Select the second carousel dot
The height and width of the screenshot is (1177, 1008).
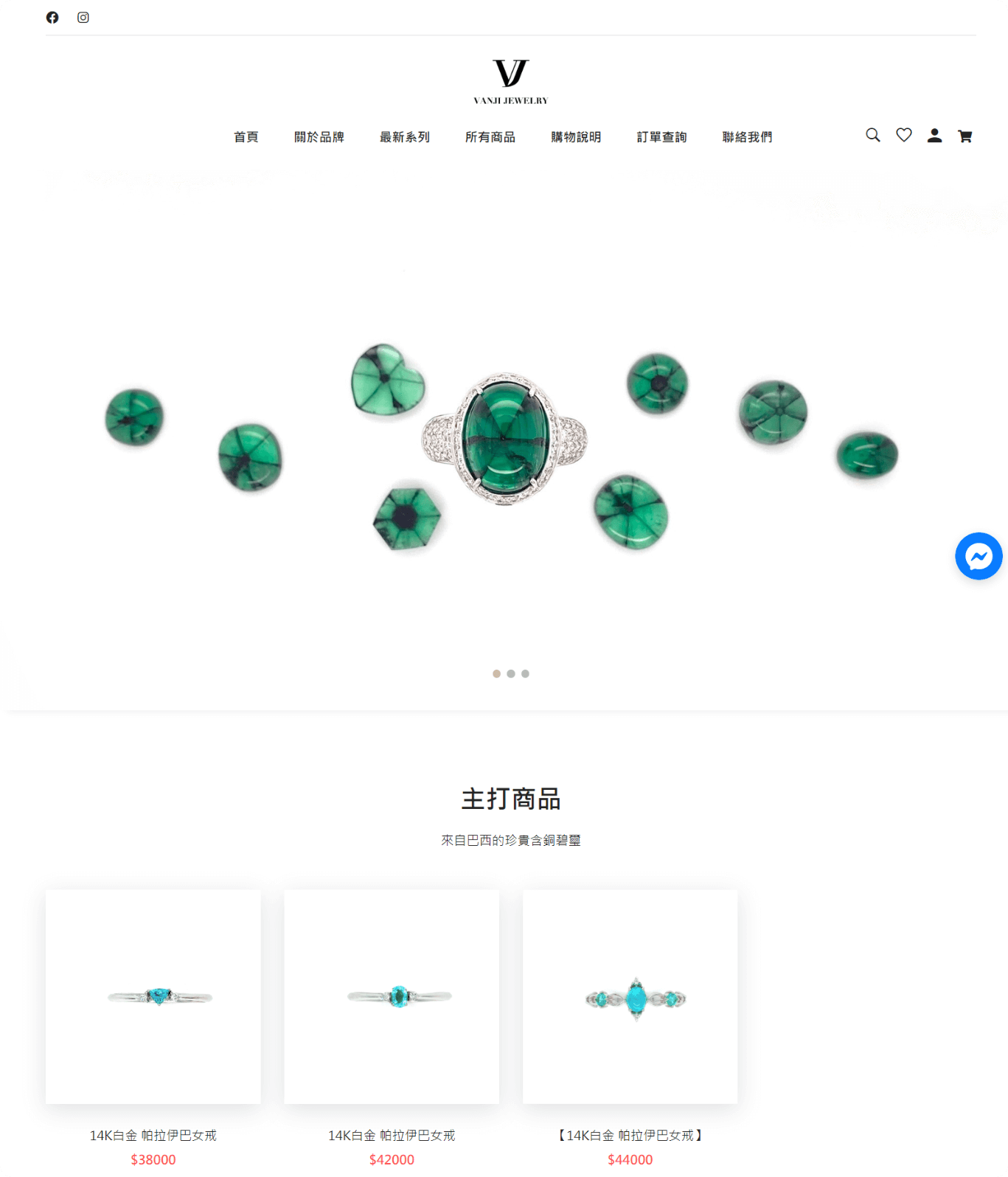[511, 673]
